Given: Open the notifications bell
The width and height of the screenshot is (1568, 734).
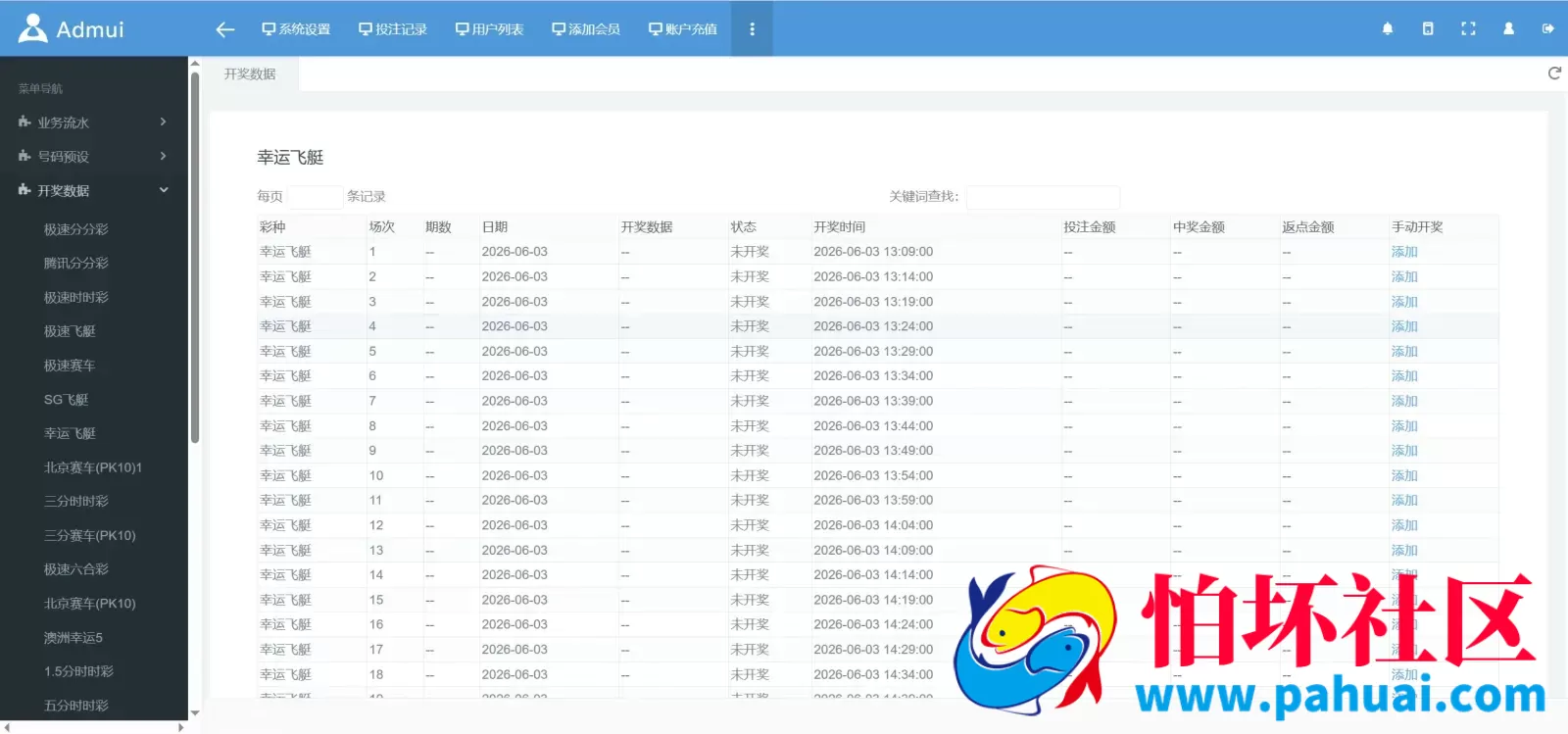Looking at the screenshot, I should click(1388, 28).
